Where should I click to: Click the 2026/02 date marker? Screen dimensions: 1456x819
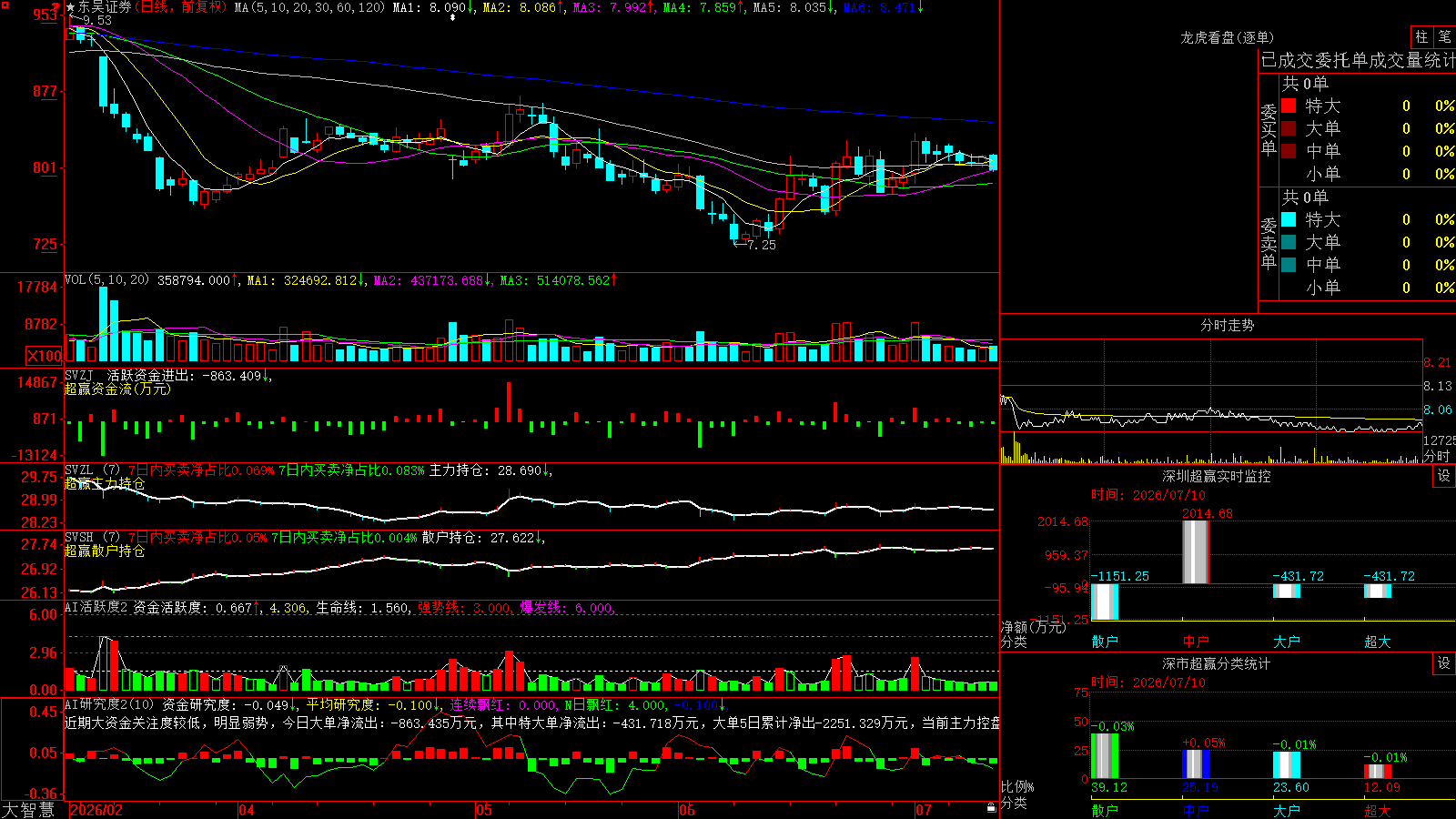[x=96, y=810]
